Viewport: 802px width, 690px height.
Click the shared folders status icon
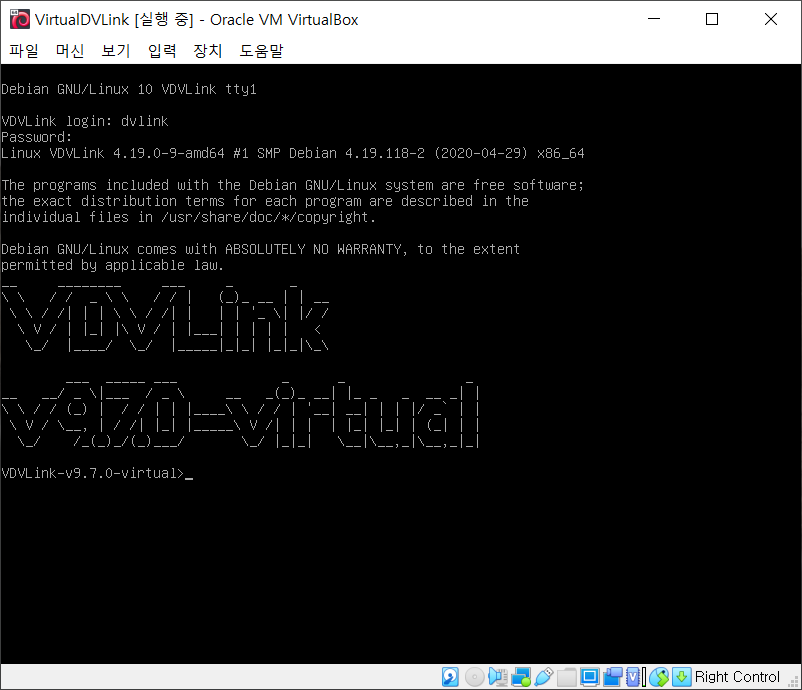(x=567, y=677)
